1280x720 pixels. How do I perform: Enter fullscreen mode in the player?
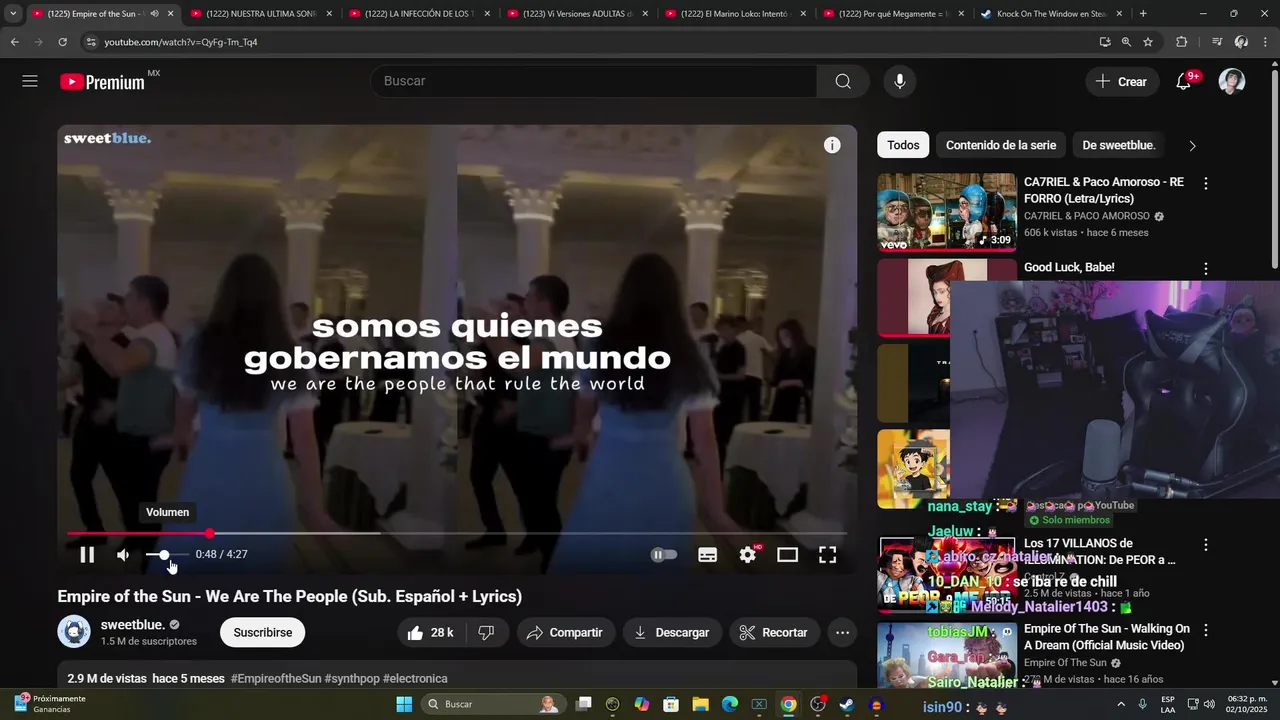coord(828,555)
